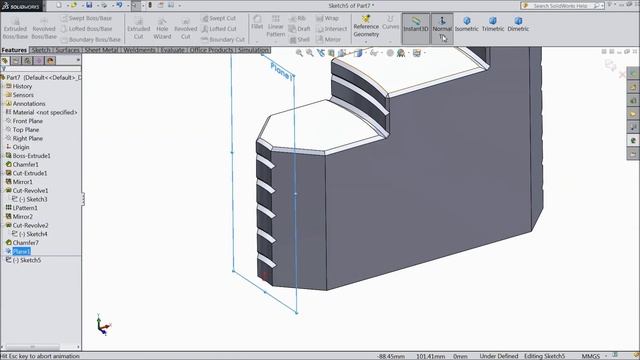Click the Zoom to Area icon
Image resolution: width=640 pixels, height=360 pixels.
(x=310, y=53)
